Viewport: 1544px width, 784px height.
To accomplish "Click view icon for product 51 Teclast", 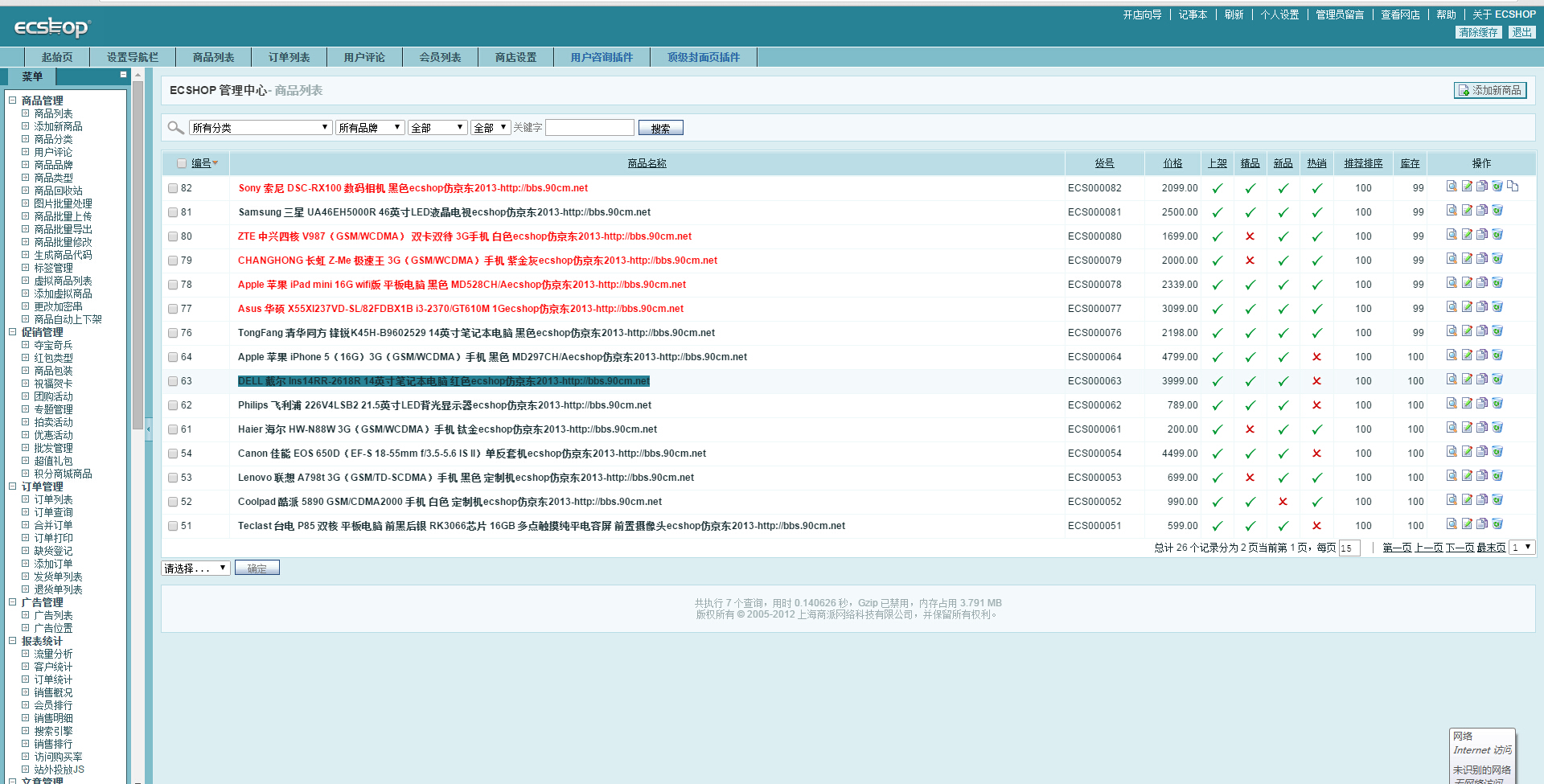I will pos(1452,523).
